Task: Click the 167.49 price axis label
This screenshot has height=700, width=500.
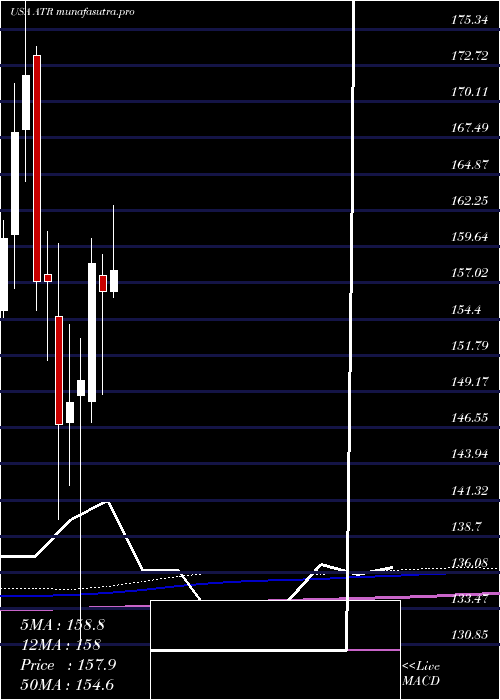Action: (469, 128)
